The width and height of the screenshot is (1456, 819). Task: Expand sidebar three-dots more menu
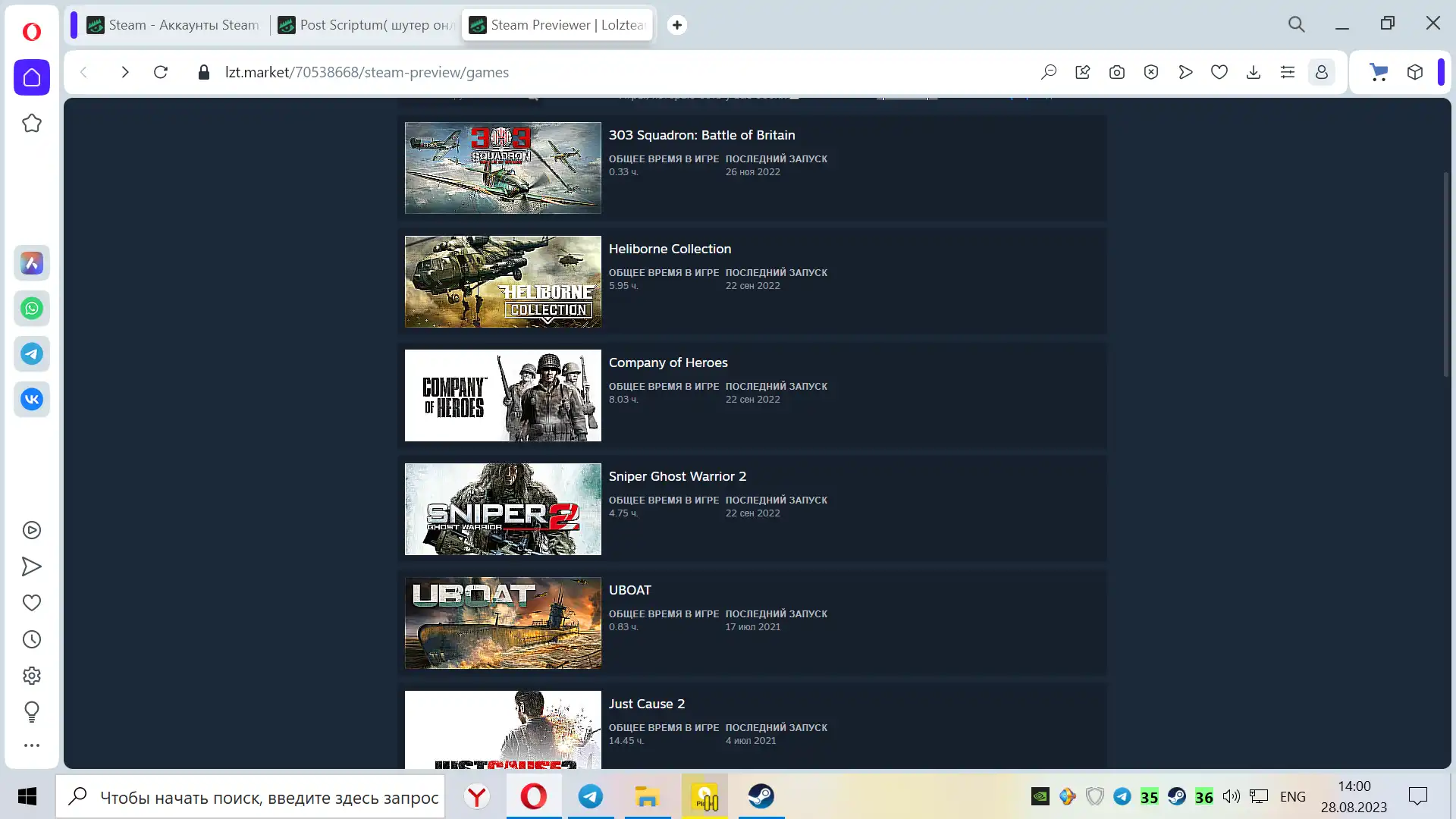[x=32, y=745]
